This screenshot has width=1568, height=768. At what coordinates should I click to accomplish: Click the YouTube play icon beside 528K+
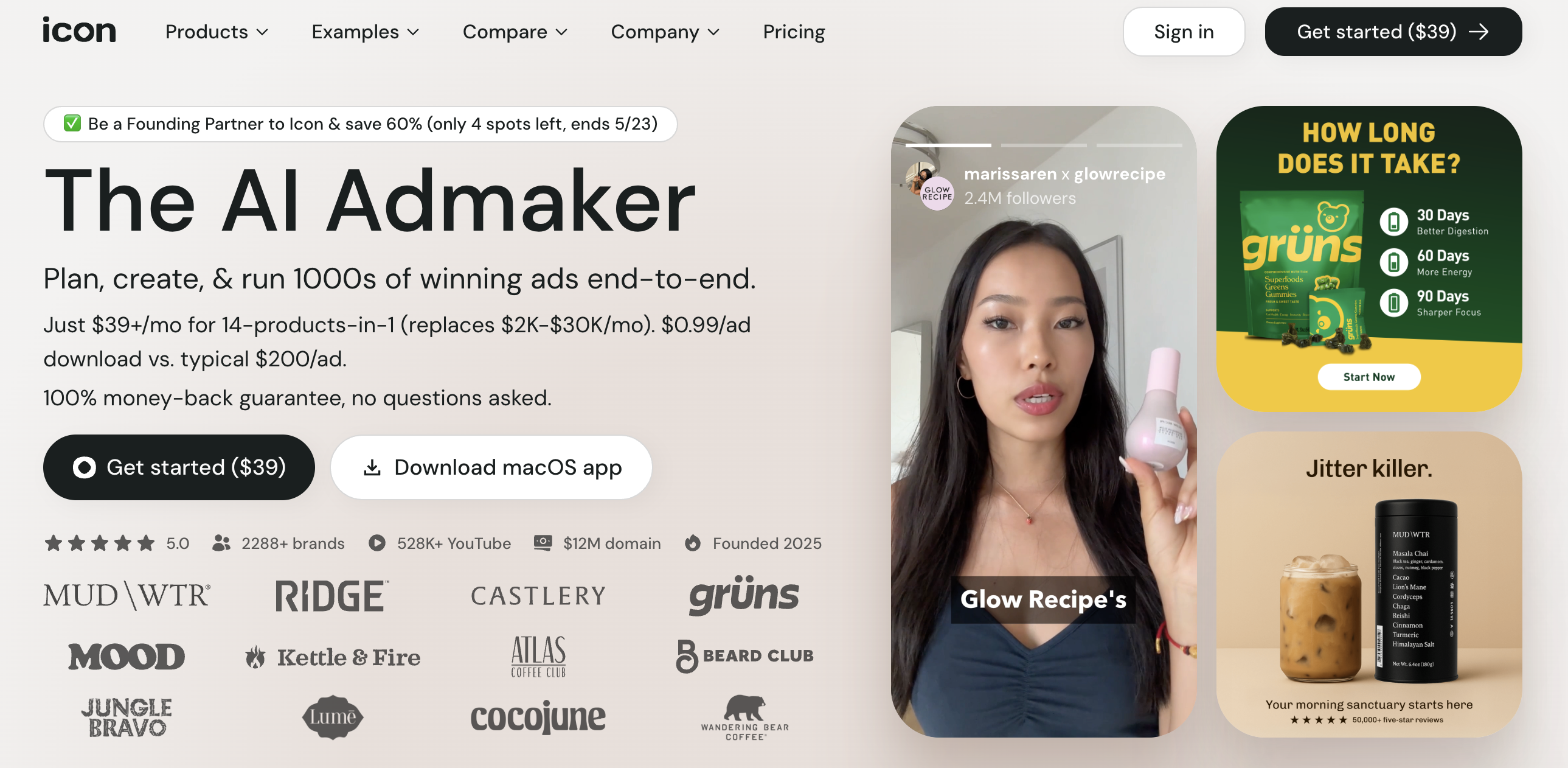[x=377, y=543]
